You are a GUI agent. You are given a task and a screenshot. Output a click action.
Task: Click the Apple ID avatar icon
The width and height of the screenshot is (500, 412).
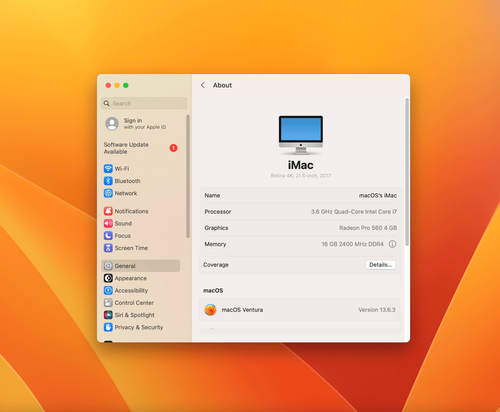tap(112, 124)
